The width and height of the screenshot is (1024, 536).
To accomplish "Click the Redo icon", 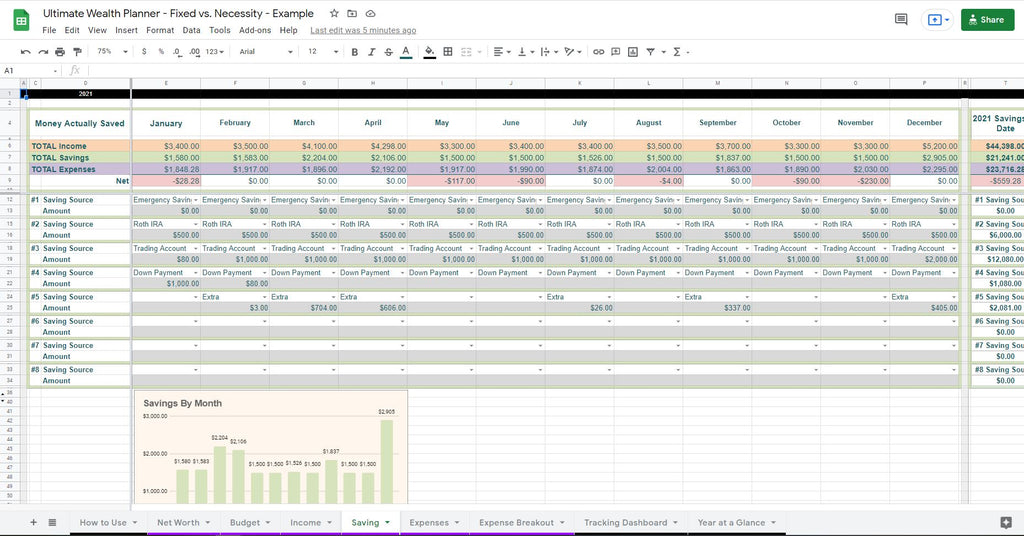I will point(43,52).
